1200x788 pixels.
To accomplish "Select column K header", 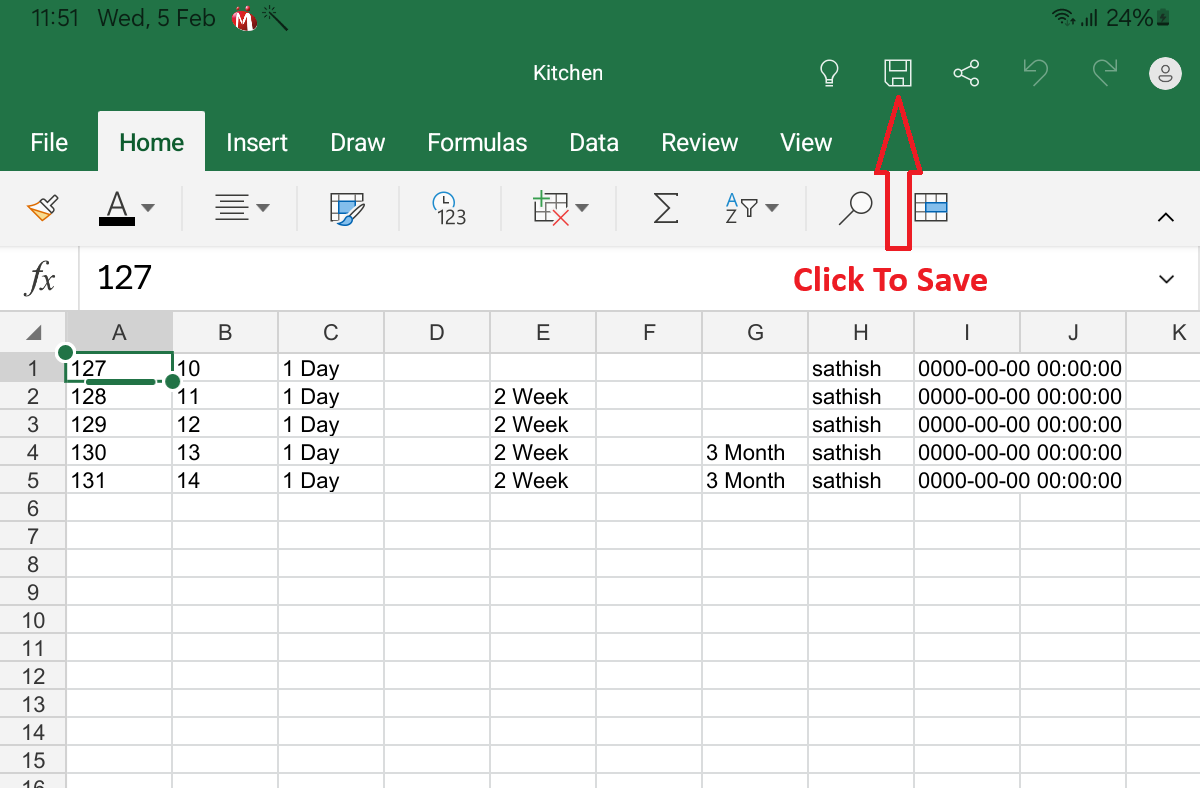I will (x=1164, y=332).
